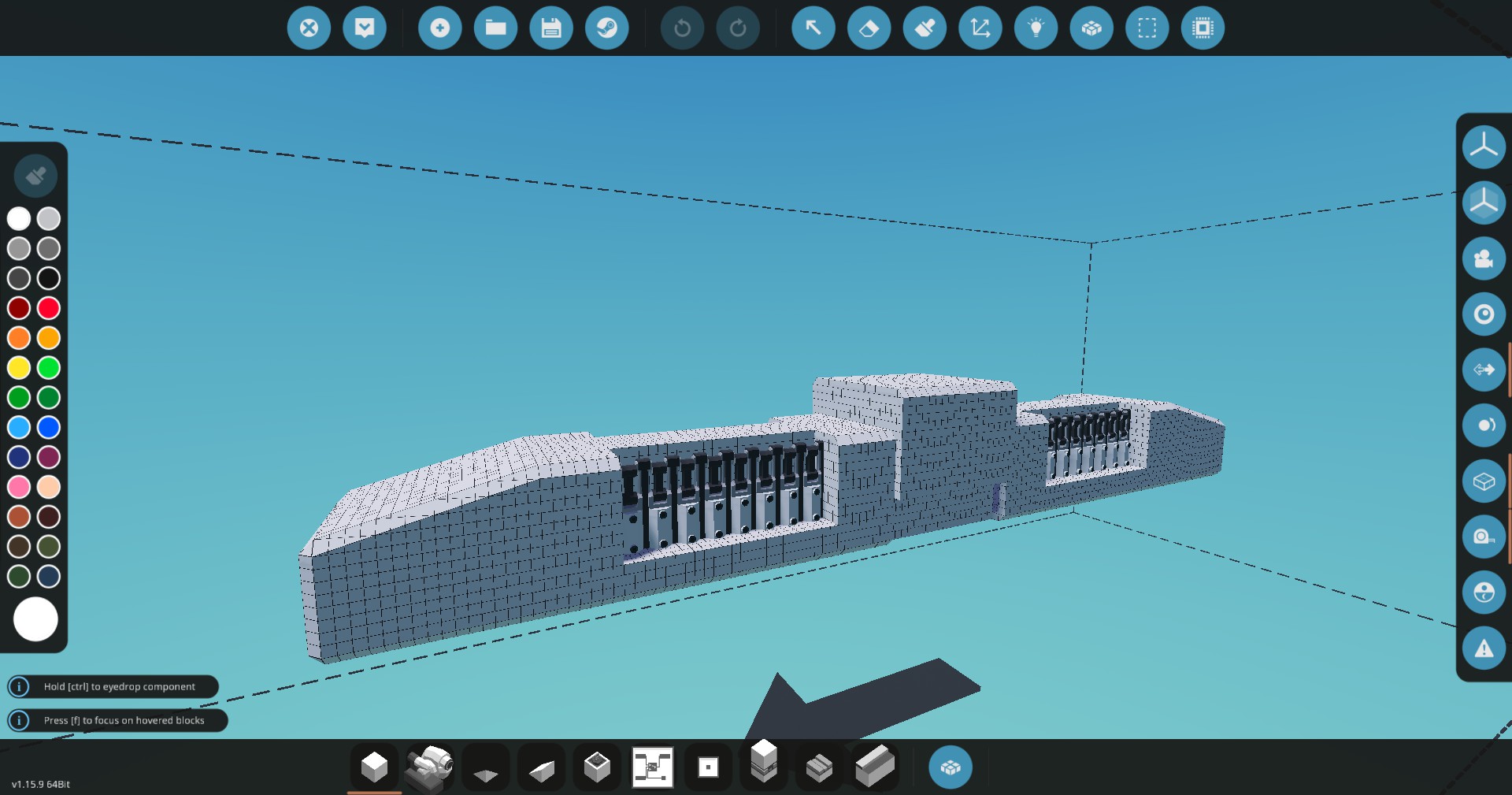
Task: Pick the pink color swatch
Action: 19,487
